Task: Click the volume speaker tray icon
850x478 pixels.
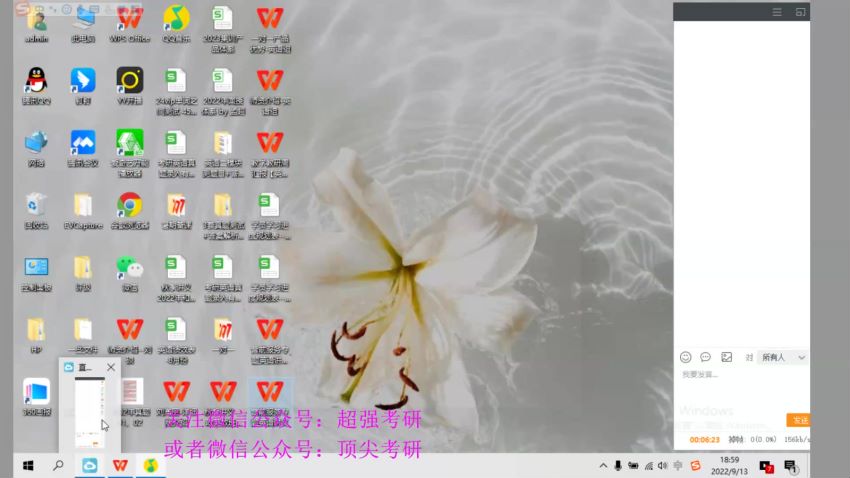Action: [x=662, y=466]
